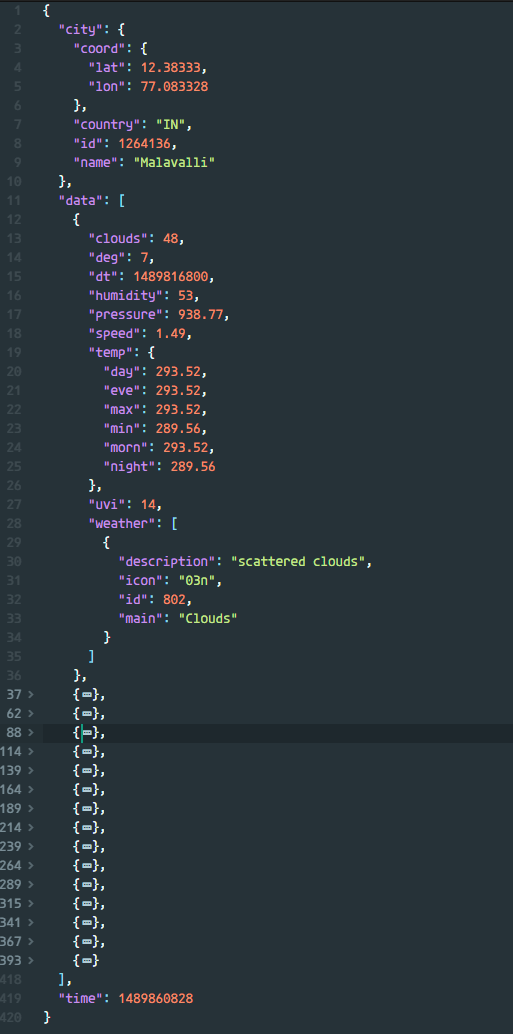513x1034 pixels.
Task: Click the name value "Malavalli"
Action: pyautogui.click(x=174, y=162)
